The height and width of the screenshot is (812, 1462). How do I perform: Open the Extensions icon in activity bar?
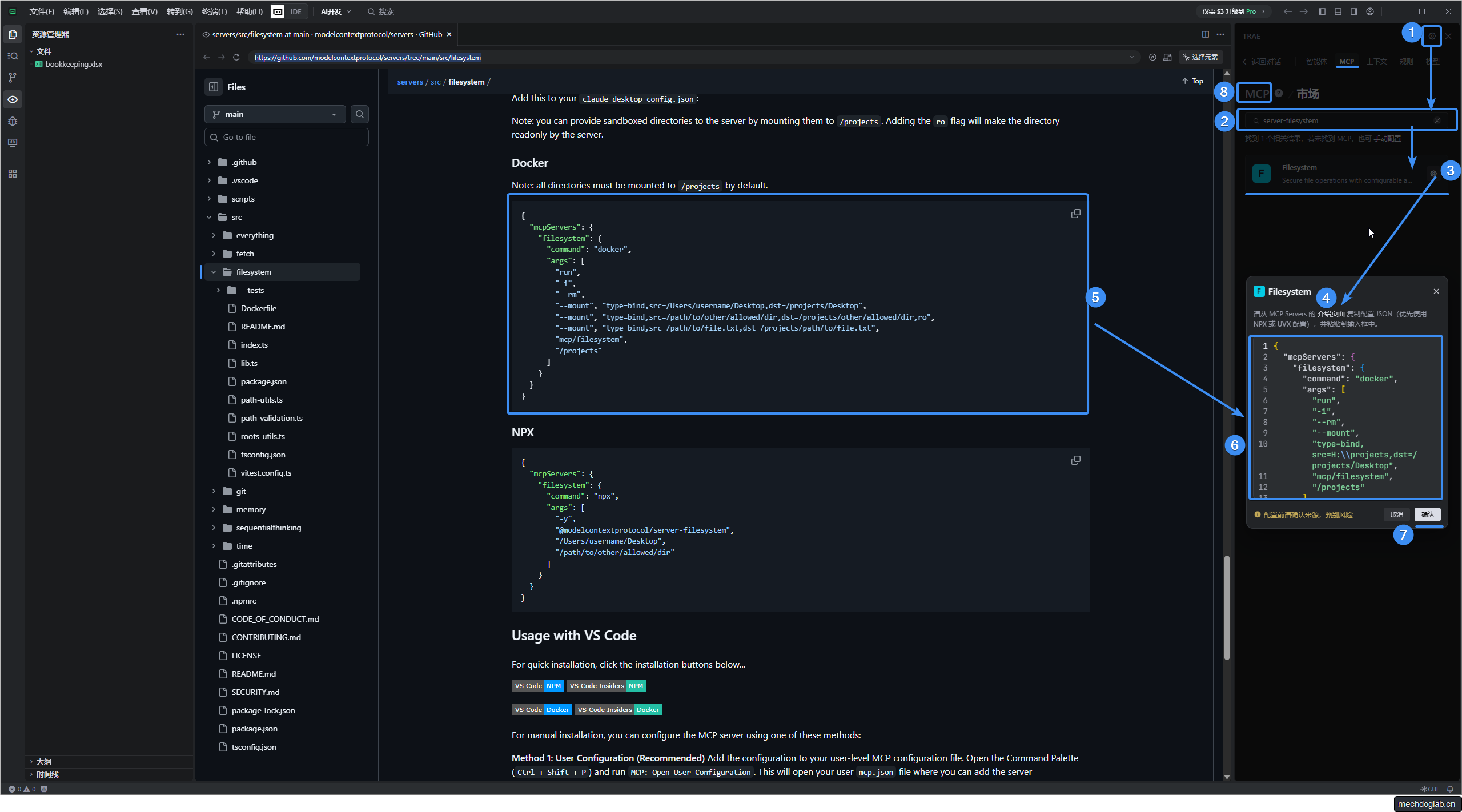[x=13, y=174]
